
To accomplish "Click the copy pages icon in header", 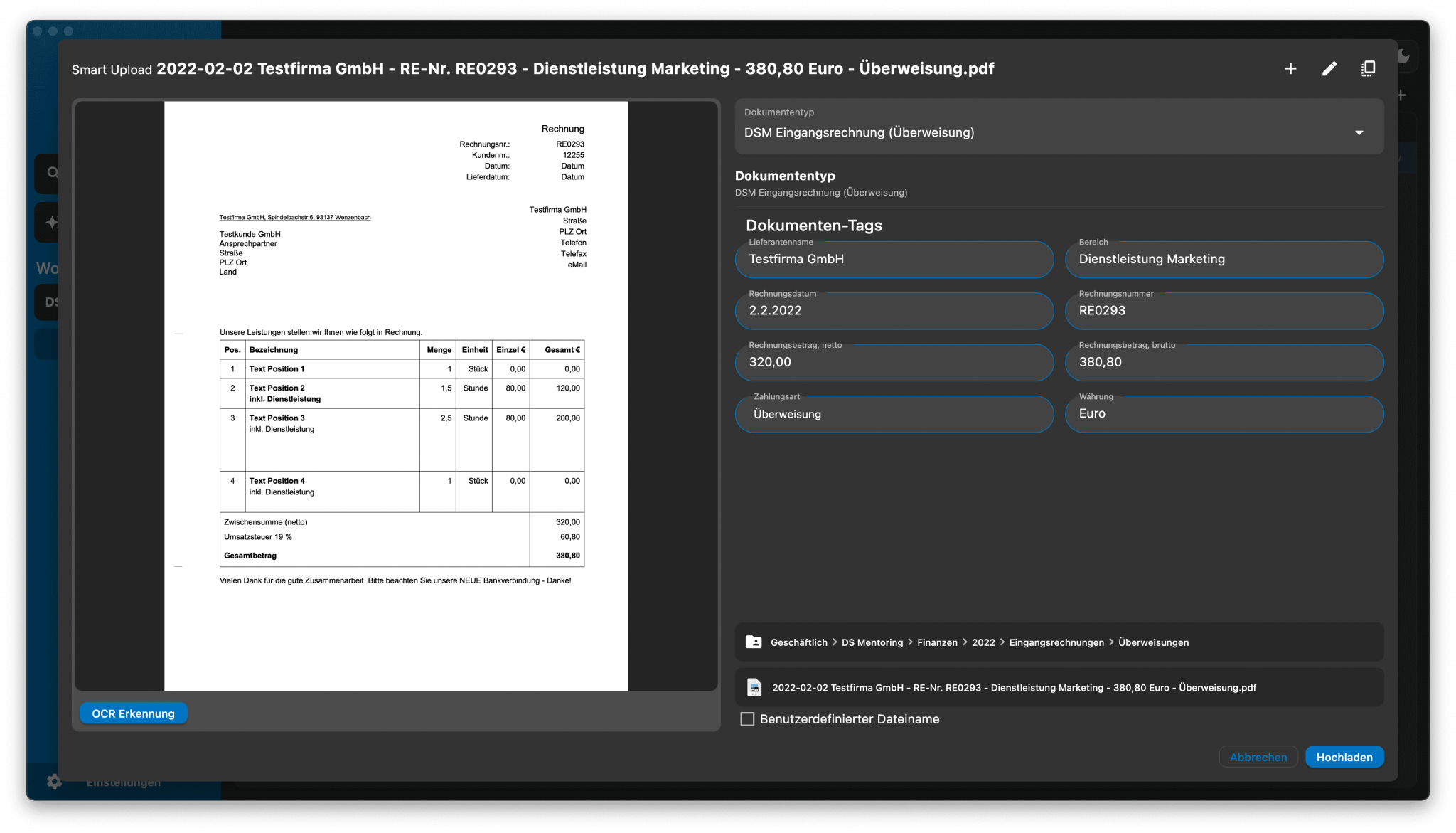I will (x=1368, y=69).
